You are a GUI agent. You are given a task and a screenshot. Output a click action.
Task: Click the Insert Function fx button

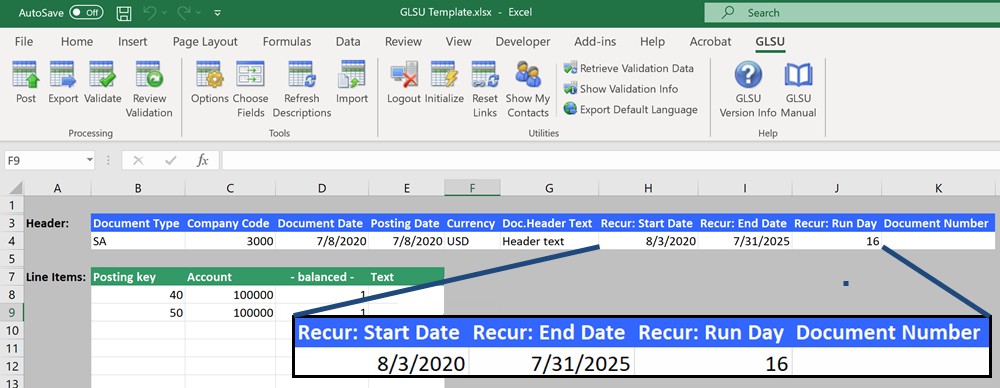[202, 161]
